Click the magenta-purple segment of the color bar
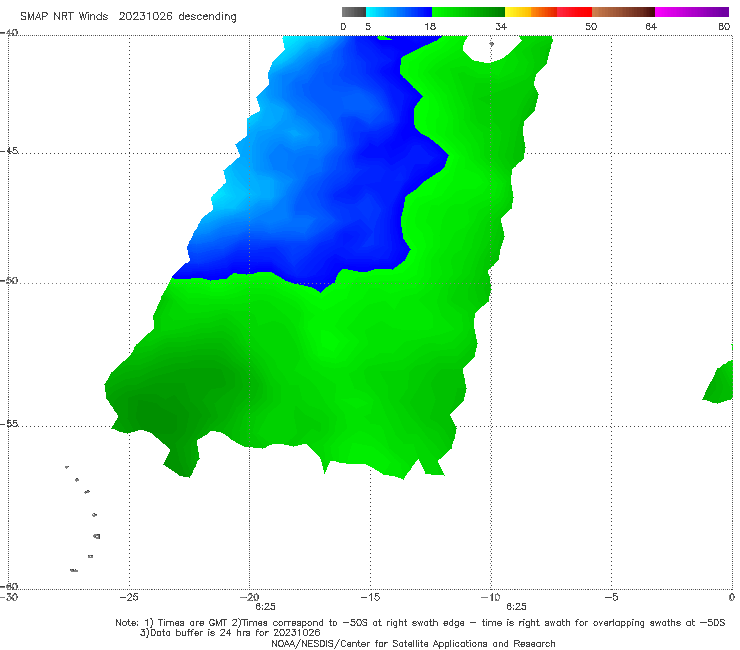The width and height of the screenshot is (740, 650). click(x=692, y=12)
